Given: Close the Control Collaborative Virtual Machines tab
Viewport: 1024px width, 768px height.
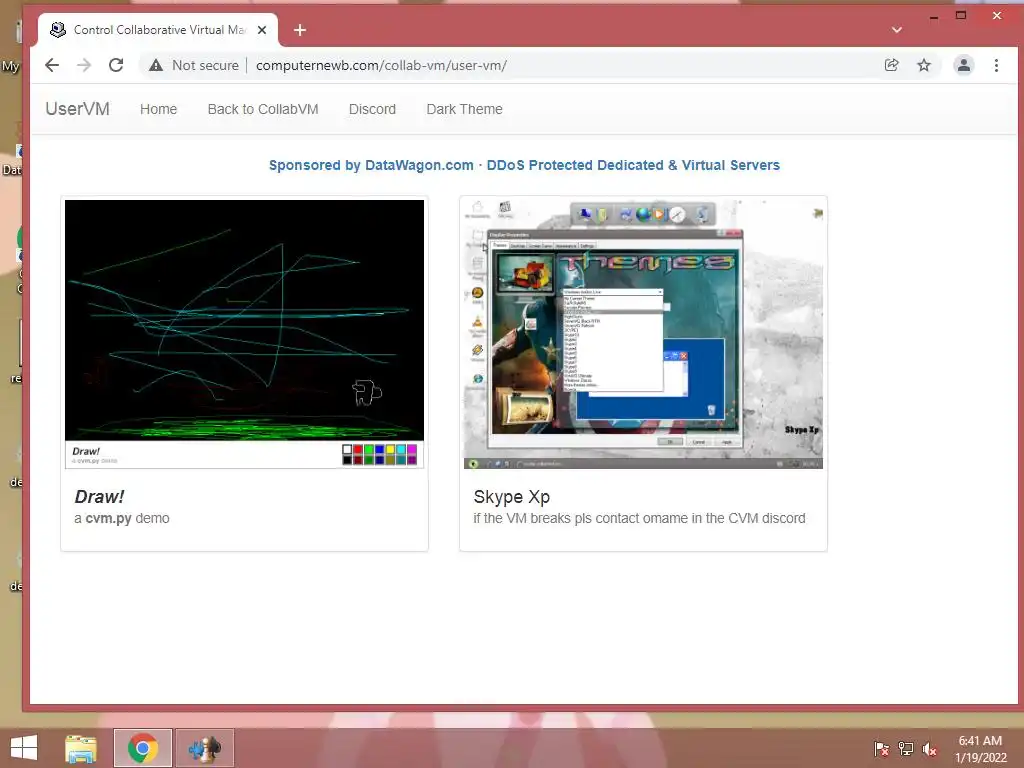Looking at the screenshot, I should point(262,30).
